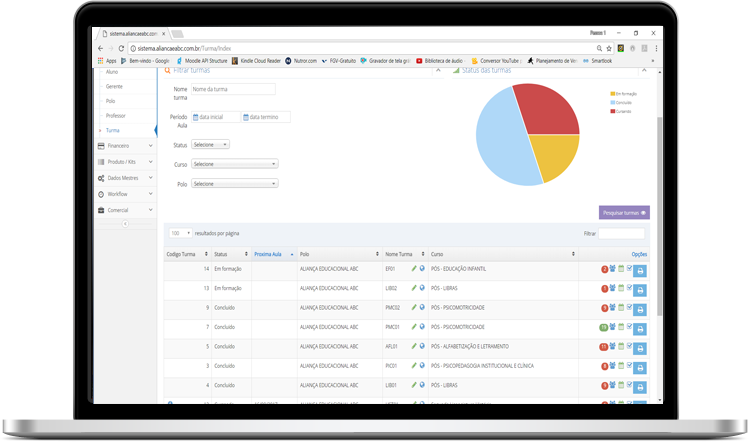This screenshot has width=749, height=442.
Task: Switch to the sistema.aliancaeabc browser tab
Action: pyautogui.click(x=132, y=33)
